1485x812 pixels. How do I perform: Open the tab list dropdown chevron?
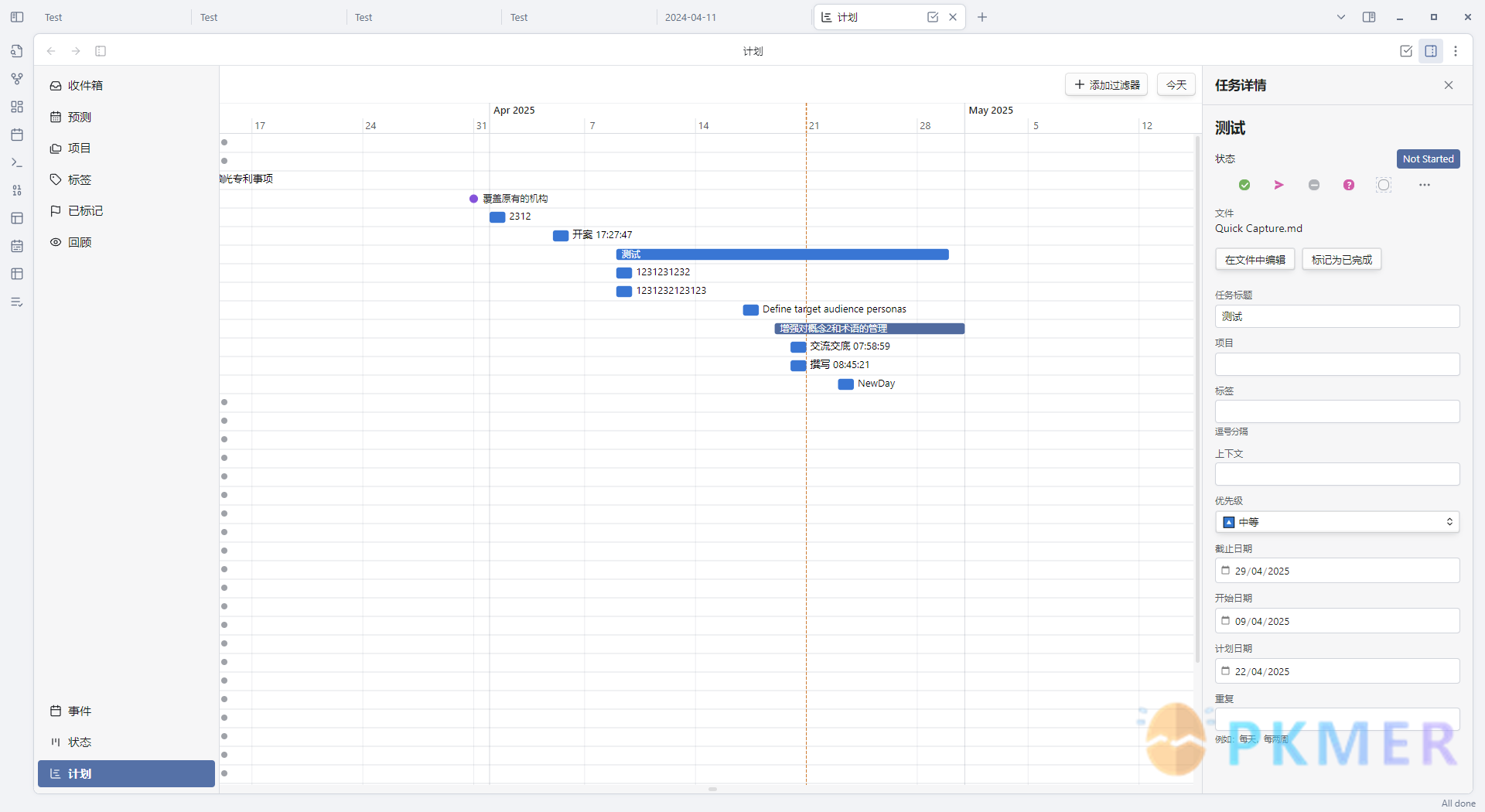pyautogui.click(x=1341, y=17)
